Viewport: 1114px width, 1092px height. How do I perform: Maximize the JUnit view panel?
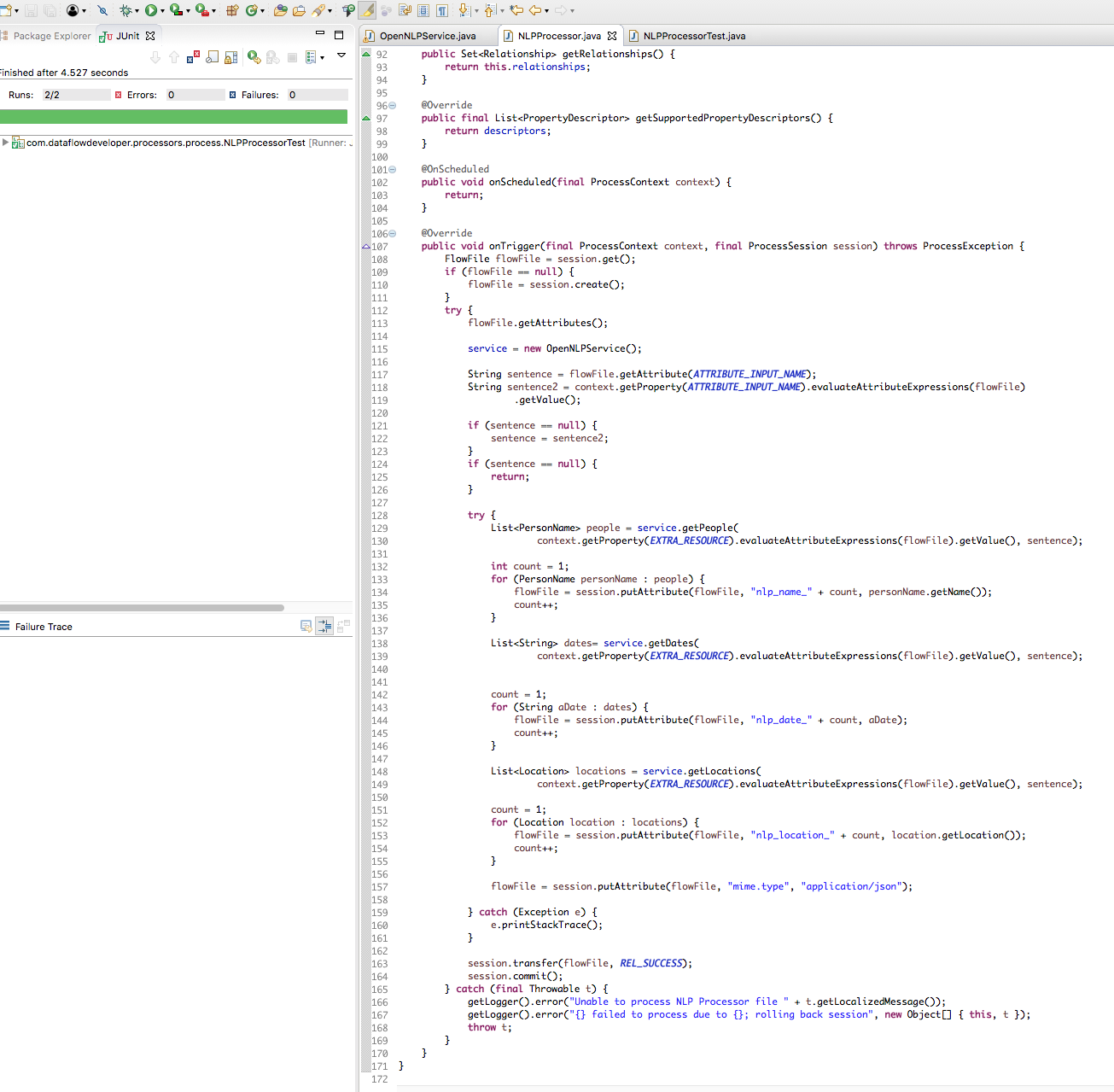pos(339,32)
